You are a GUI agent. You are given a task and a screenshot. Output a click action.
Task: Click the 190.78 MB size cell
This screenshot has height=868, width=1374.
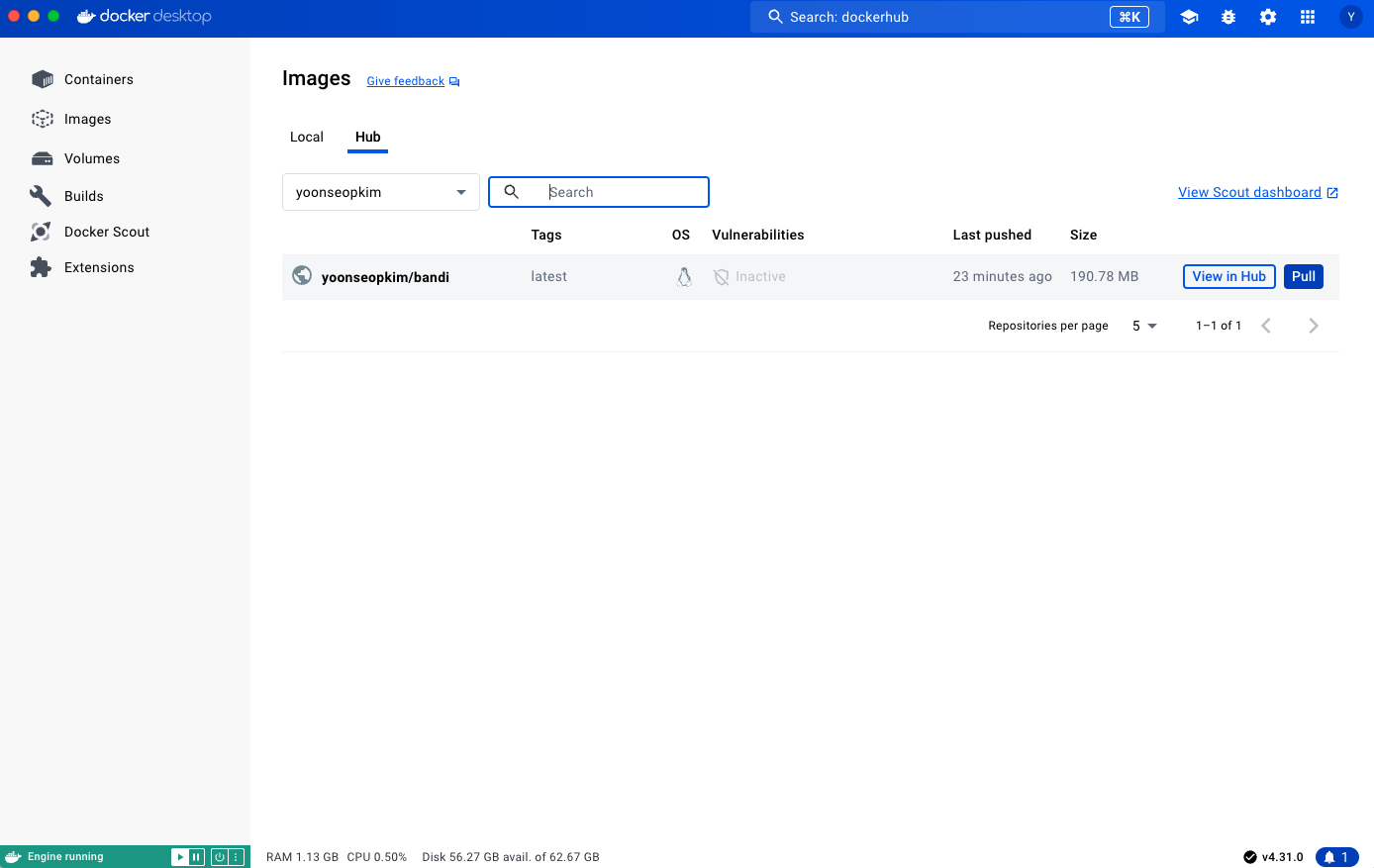click(x=1105, y=276)
